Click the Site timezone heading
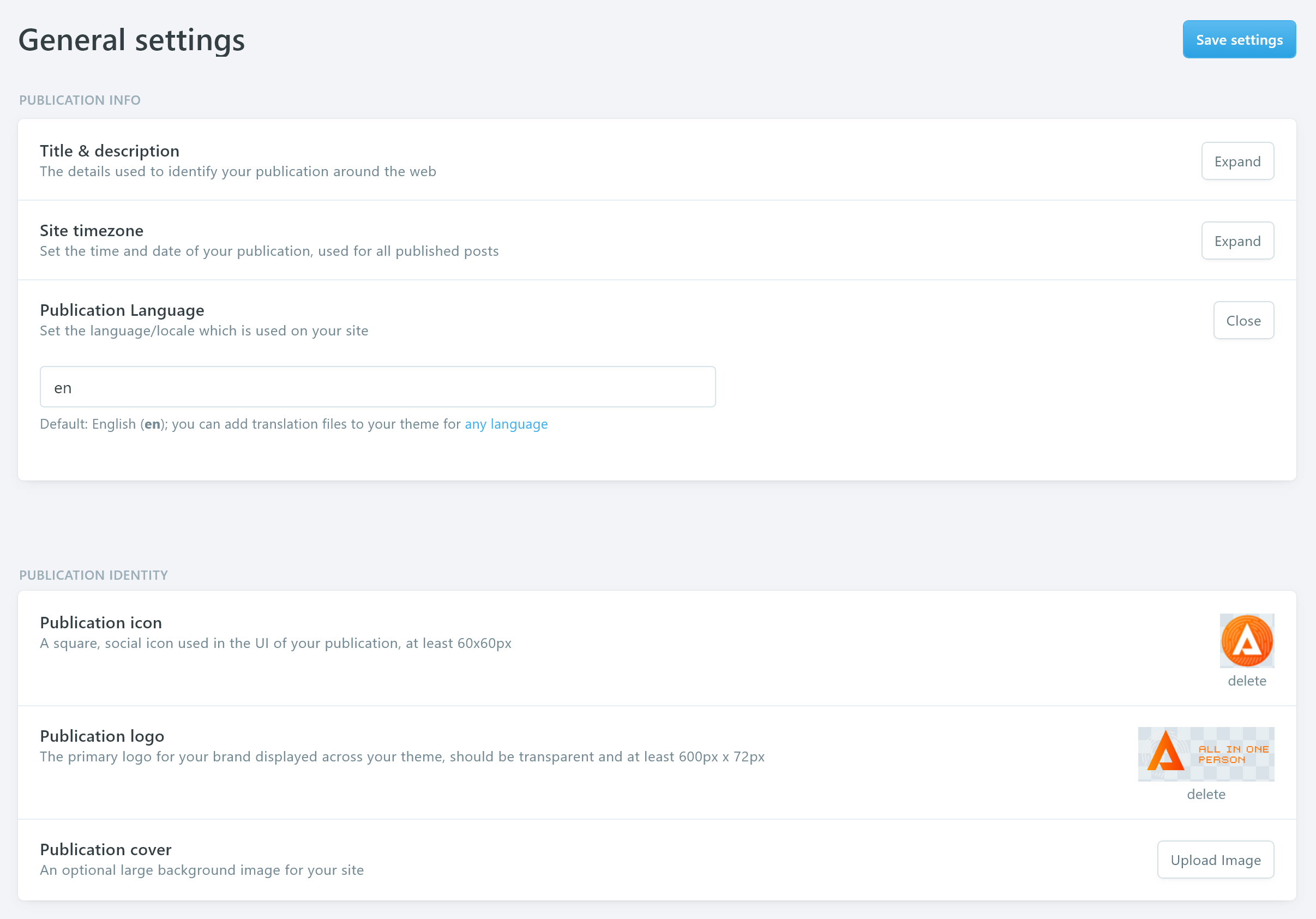The width and height of the screenshot is (1316, 919). [92, 231]
